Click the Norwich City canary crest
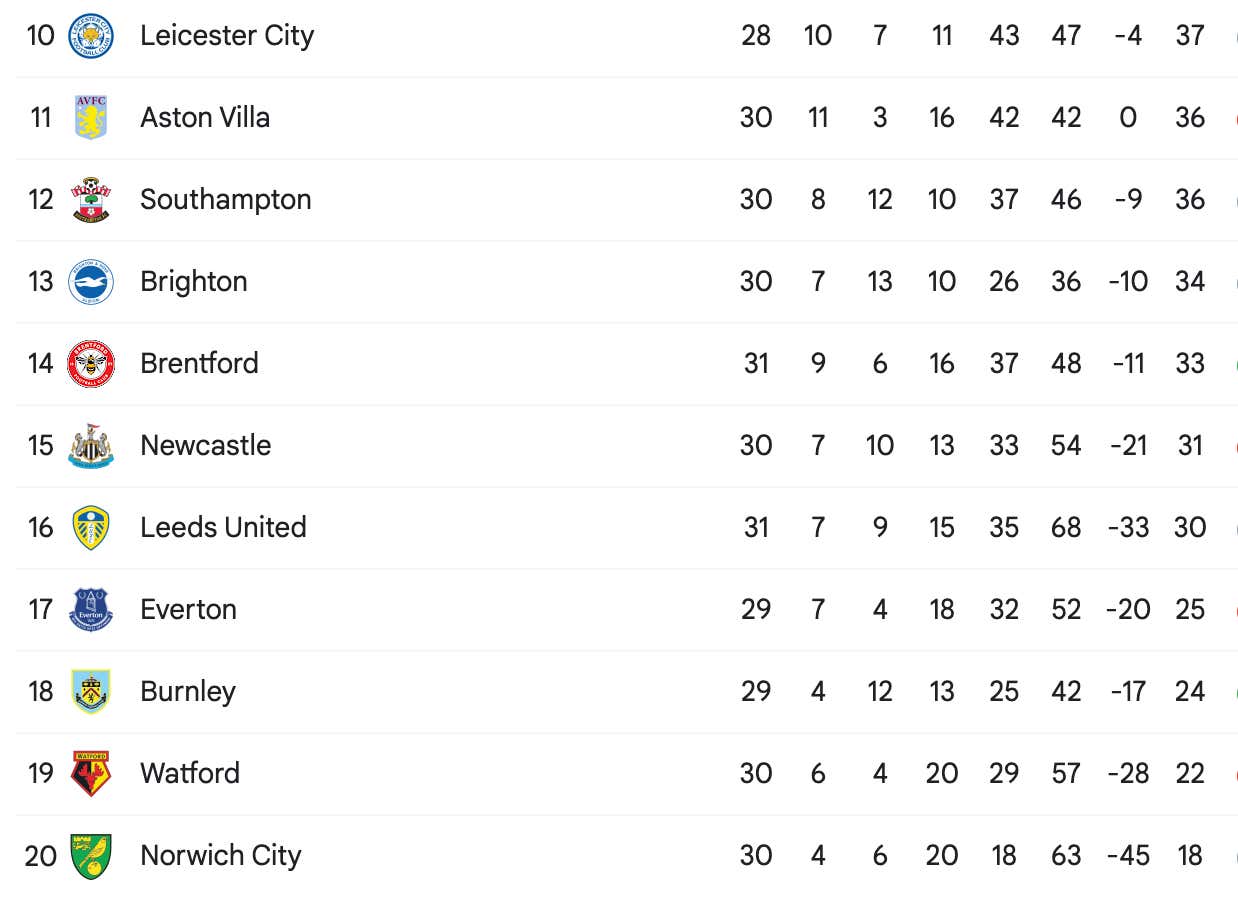The width and height of the screenshot is (1238, 912). pyautogui.click(x=91, y=856)
